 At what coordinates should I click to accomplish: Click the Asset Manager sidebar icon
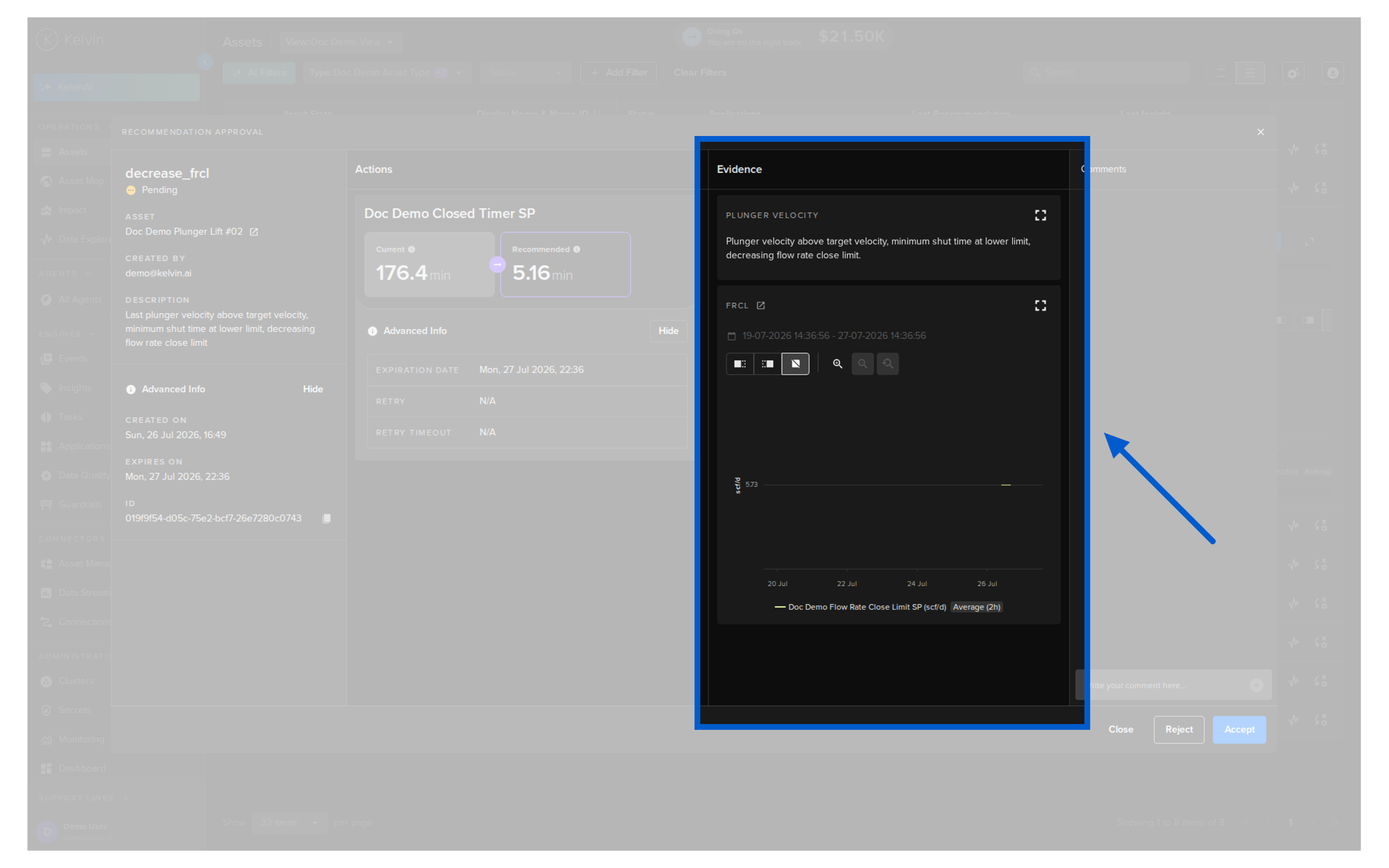[x=46, y=563]
